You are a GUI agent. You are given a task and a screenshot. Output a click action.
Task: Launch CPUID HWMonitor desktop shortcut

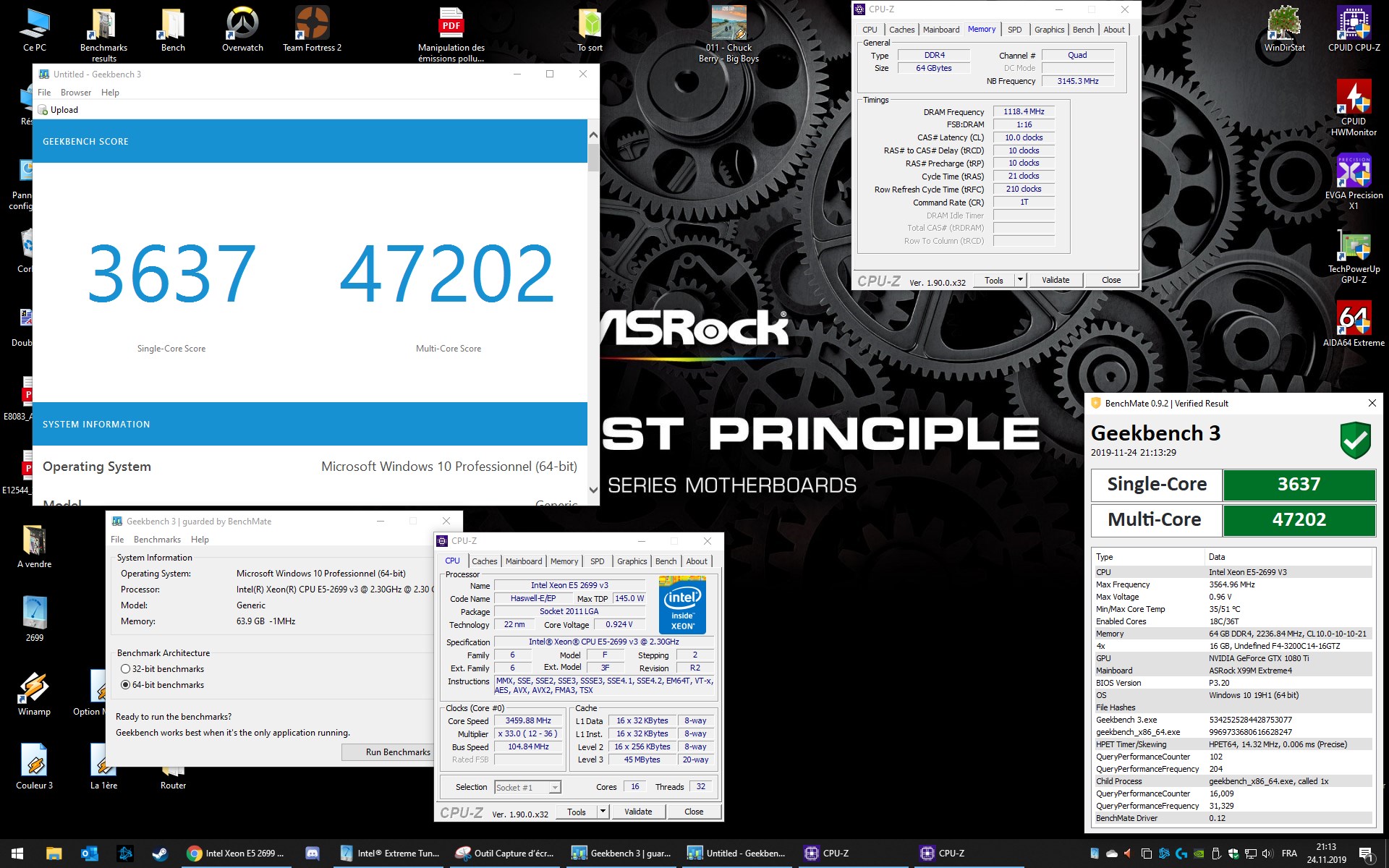click(x=1354, y=109)
